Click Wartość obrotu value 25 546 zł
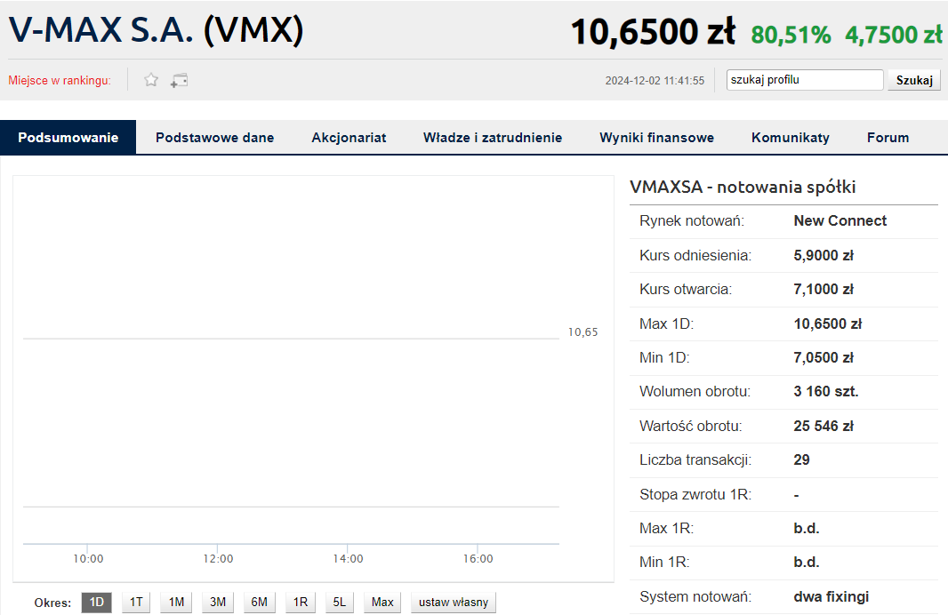Viewport: 948px width, 615px height. coord(823,426)
